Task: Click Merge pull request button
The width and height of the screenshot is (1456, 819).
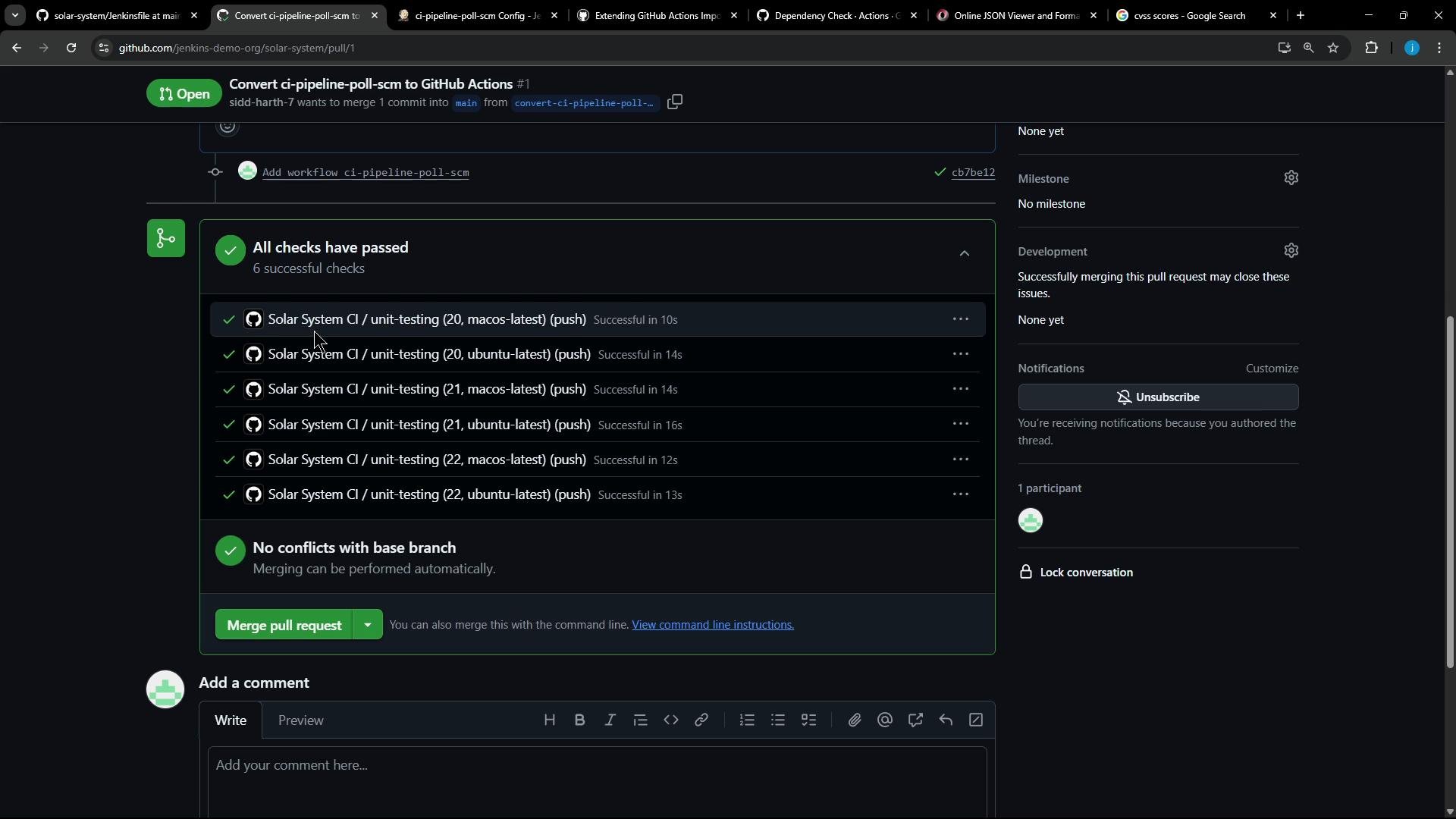Action: pyautogui.click(x=284, y=625)
